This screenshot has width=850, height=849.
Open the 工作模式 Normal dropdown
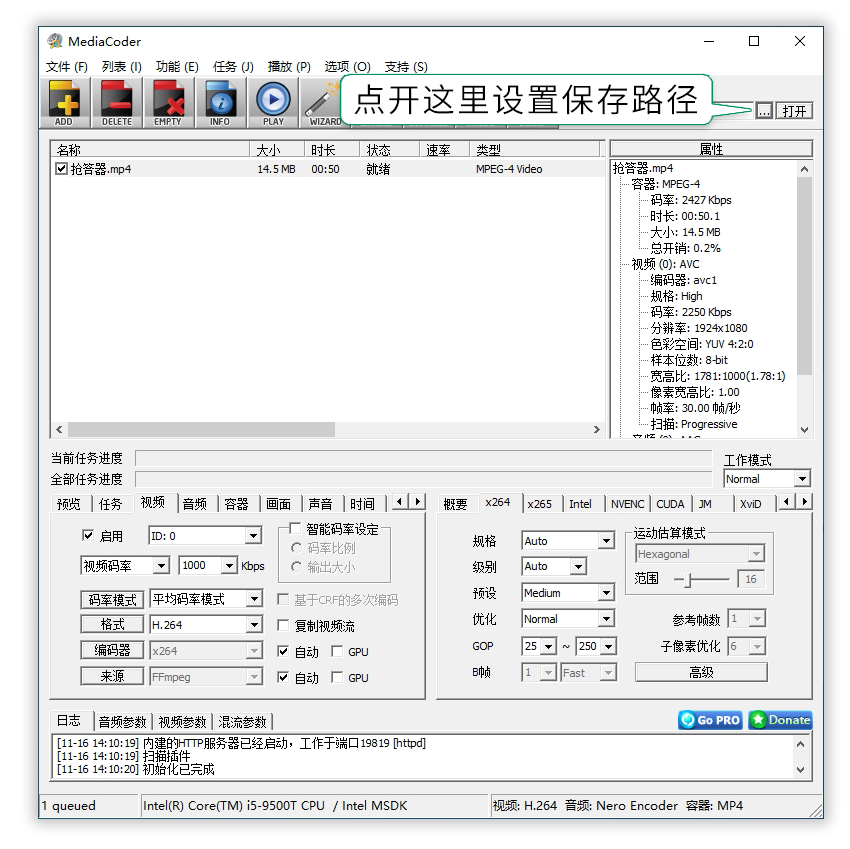pos(767,479)
